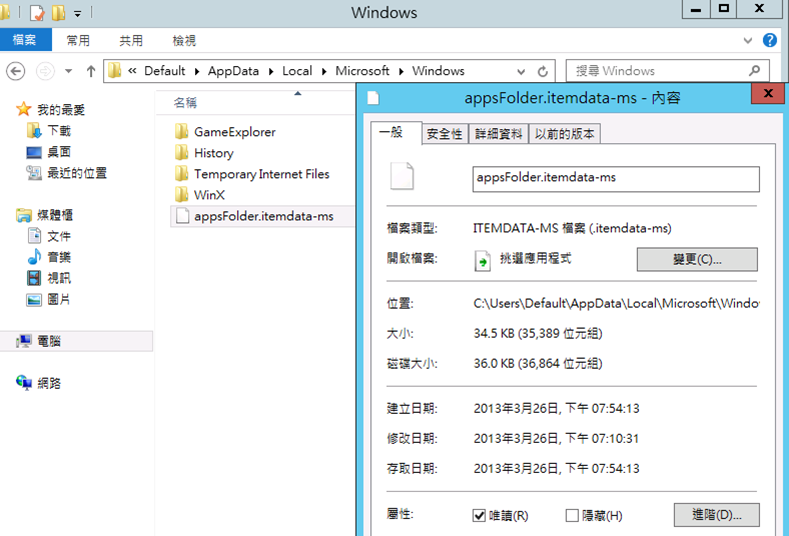This screenshot has width=789, height=536.
Task: Click the location path C:\Users\Default text
Action: click(x=616, y=303)
